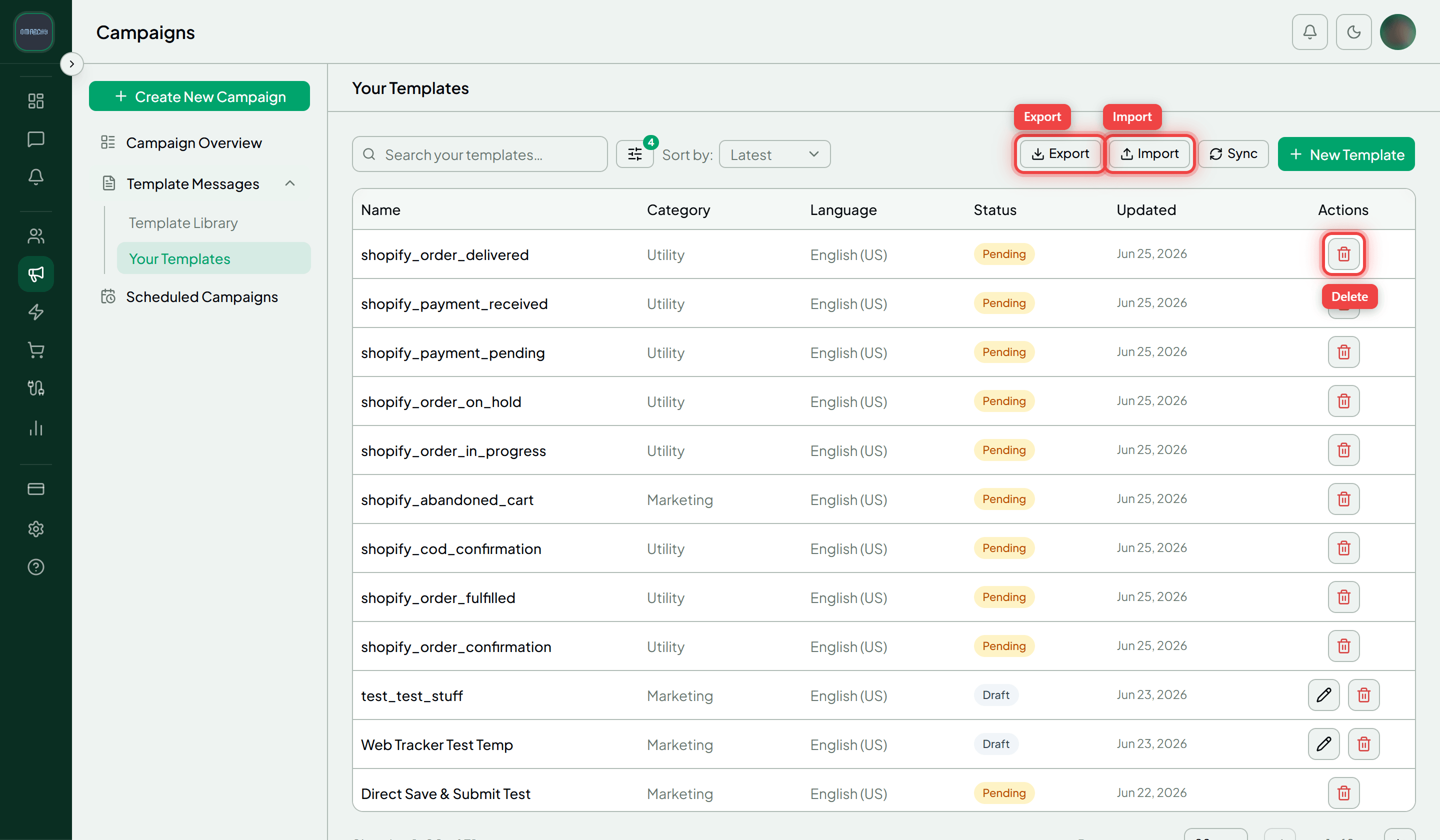Click the Export templates button
Image resolution: width=1440 pixels, height=840 pixels.
(1060, 154)
